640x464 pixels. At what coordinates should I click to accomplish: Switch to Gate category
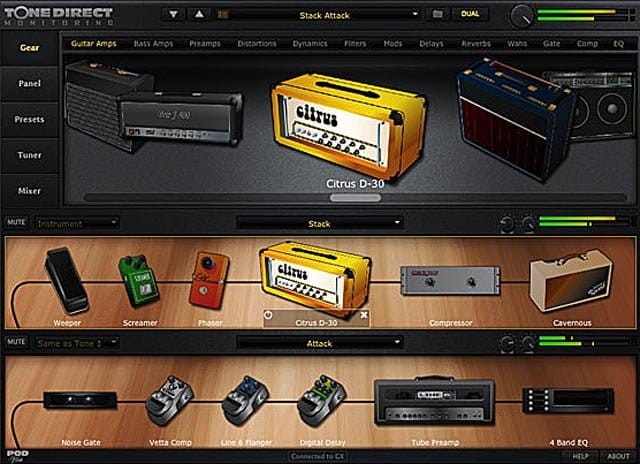[551, 44]
